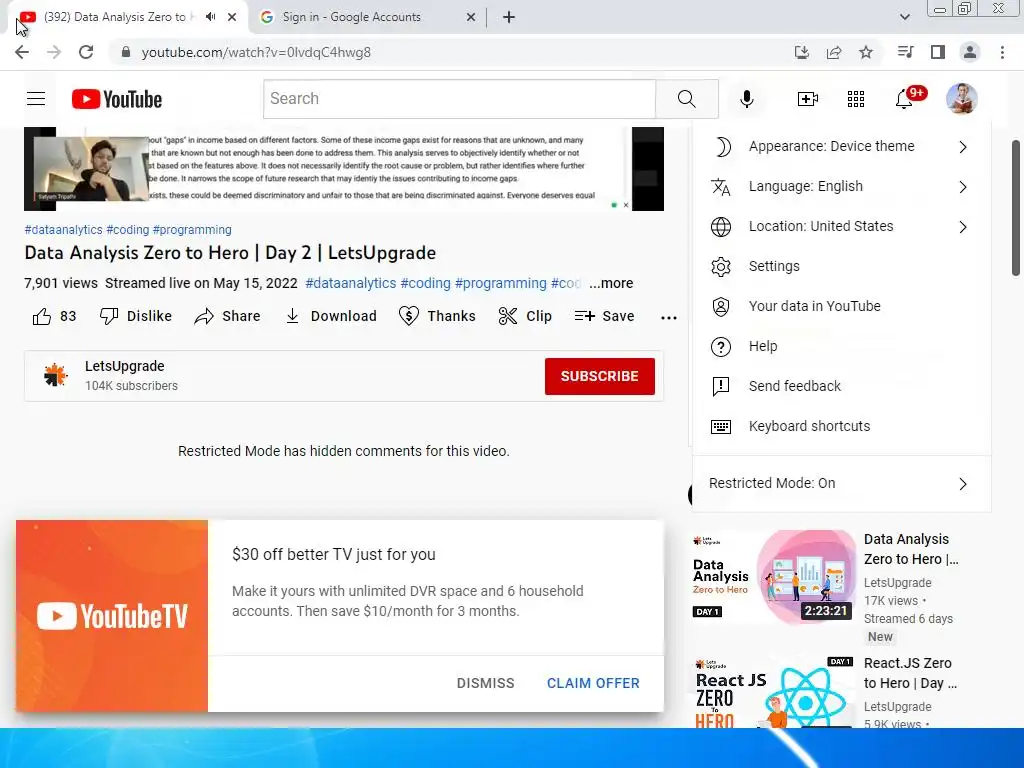The height and width of the screenshot is (768, 1024).
Task: Start voice search with the microphone icon
Action: click(746, 99)
